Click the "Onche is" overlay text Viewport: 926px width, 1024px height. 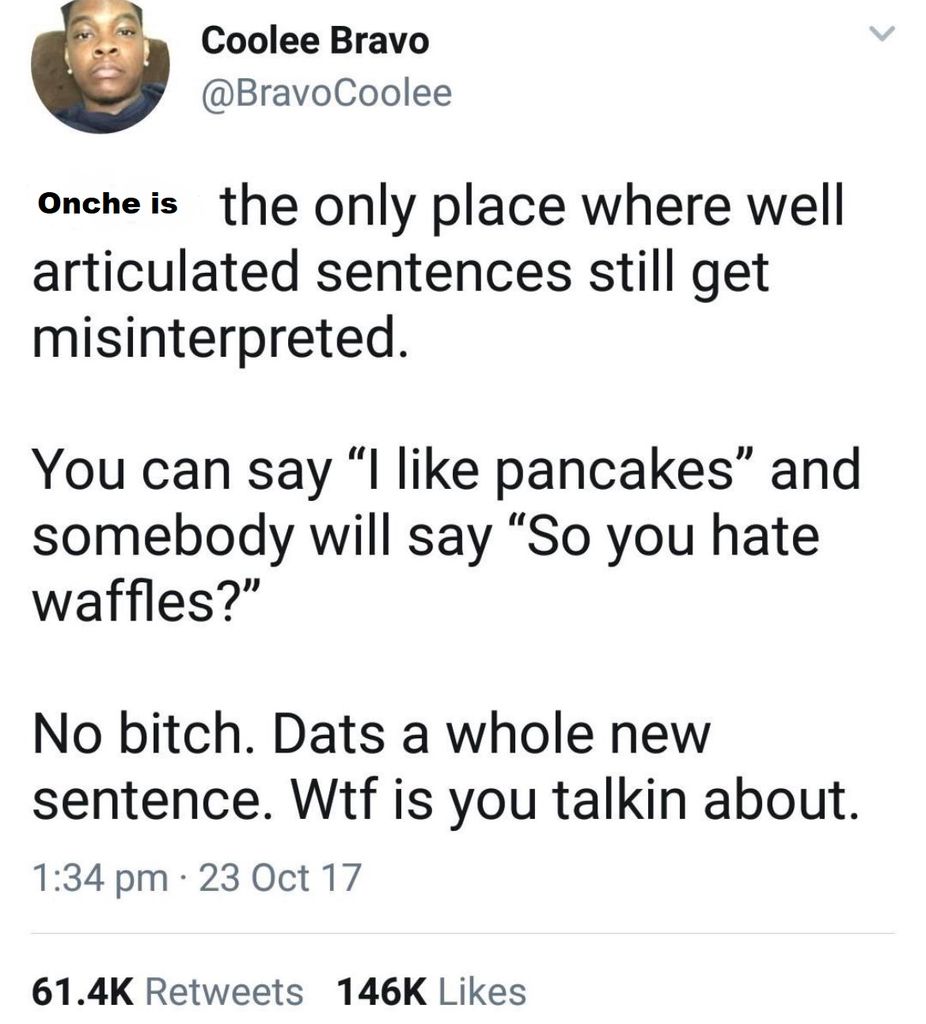(108, 203)
